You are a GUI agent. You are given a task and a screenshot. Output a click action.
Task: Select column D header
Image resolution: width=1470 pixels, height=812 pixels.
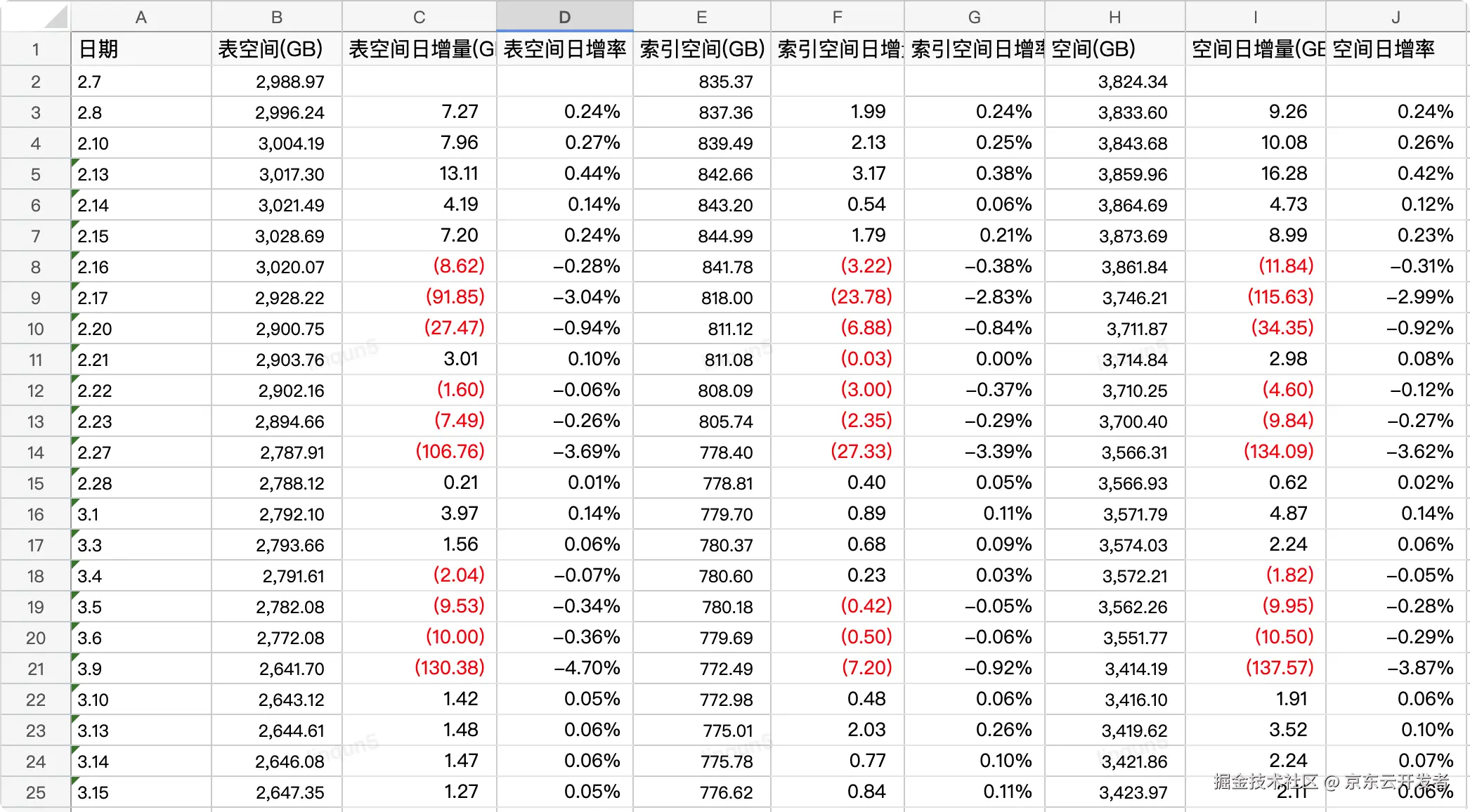point(564,18)
